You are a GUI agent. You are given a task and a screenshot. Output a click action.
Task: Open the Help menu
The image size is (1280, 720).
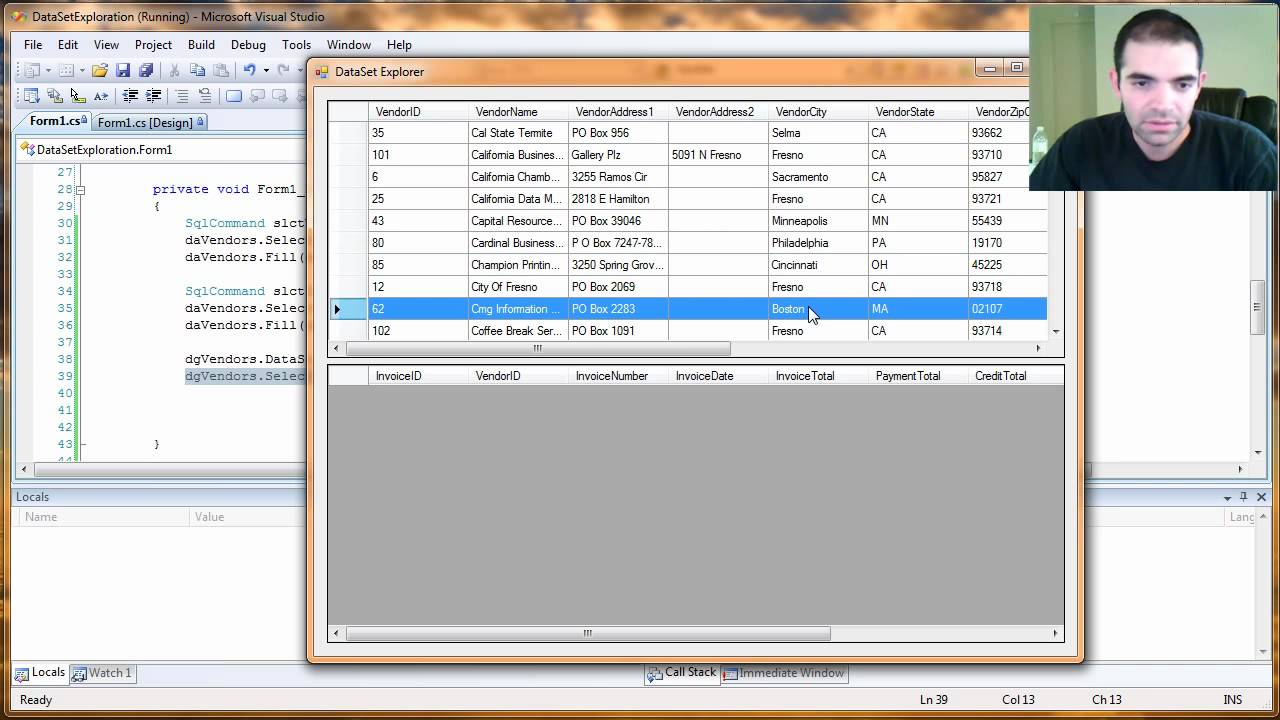pos(399,45)
